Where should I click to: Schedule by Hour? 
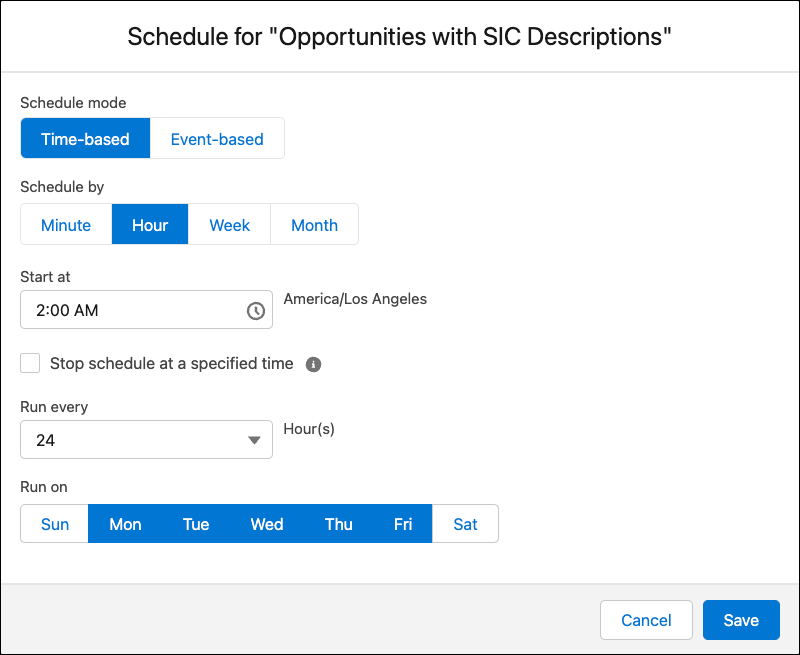tap(150, 224)
